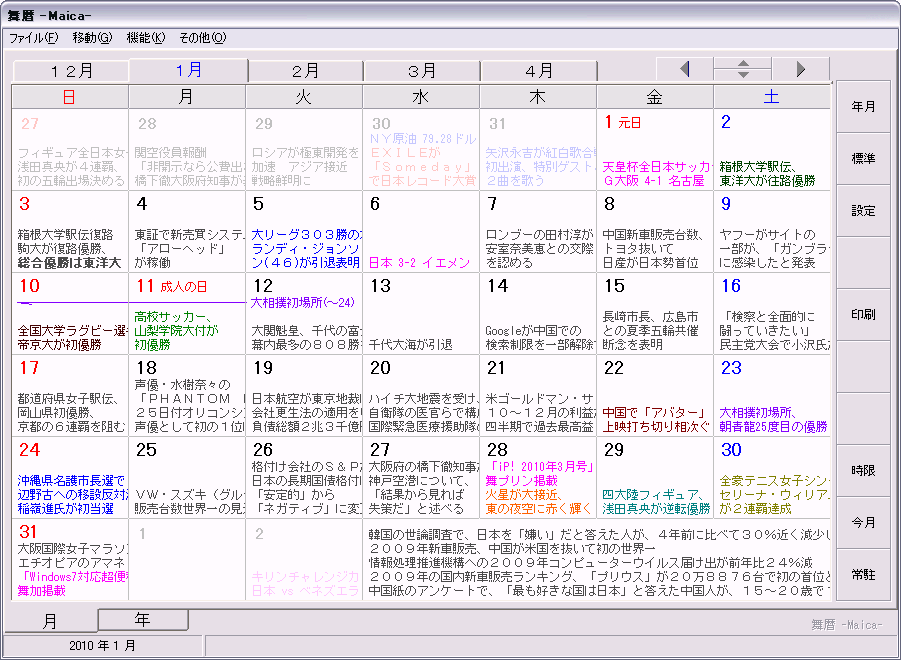
Task: Click the up/down year stepper arrows
Action: click(742, 70)
